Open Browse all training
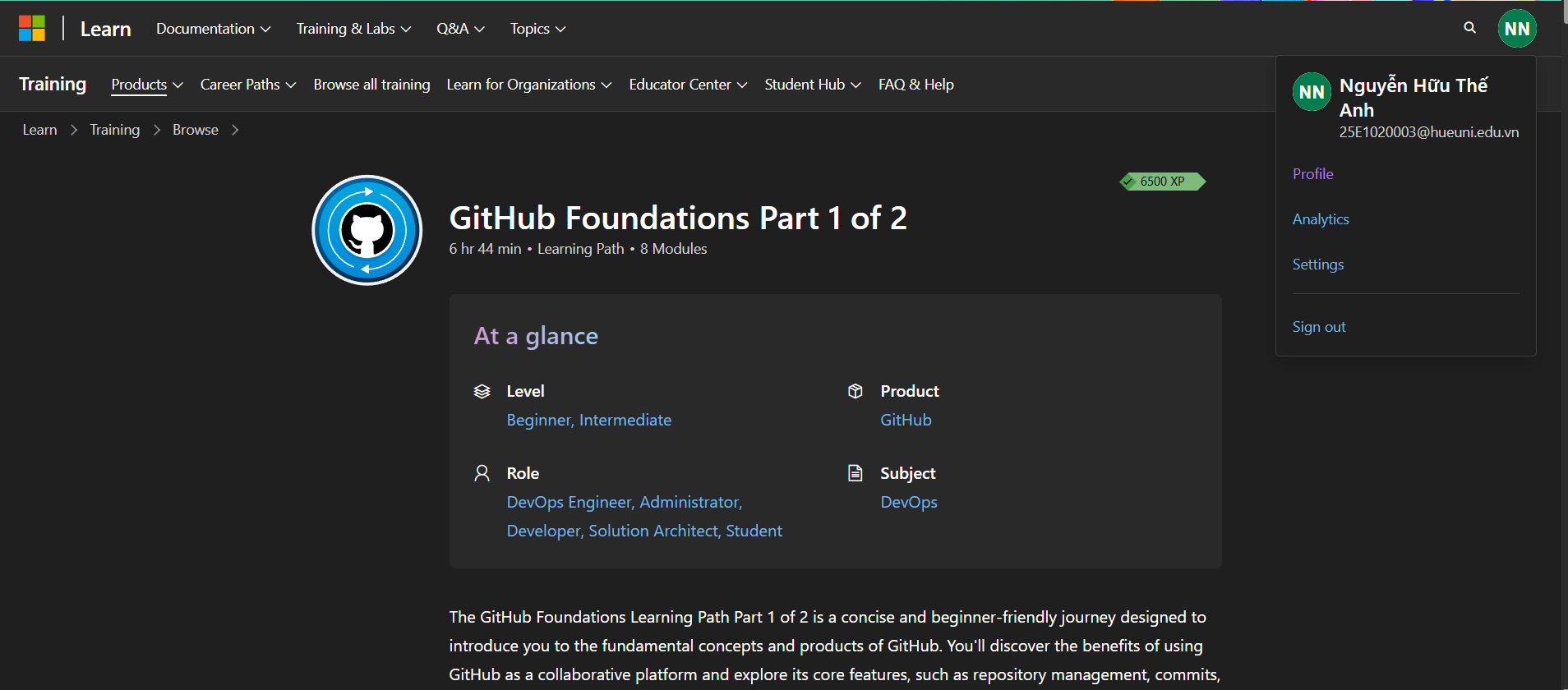The image size is (1568, 690). click(371, 85)
